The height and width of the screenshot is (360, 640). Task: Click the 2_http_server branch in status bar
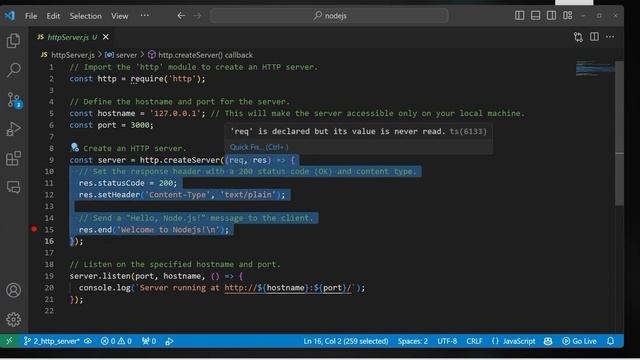[51, 341]
